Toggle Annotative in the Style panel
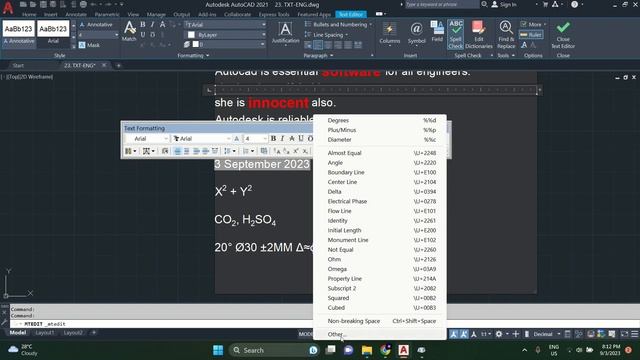 coord(96,24)
